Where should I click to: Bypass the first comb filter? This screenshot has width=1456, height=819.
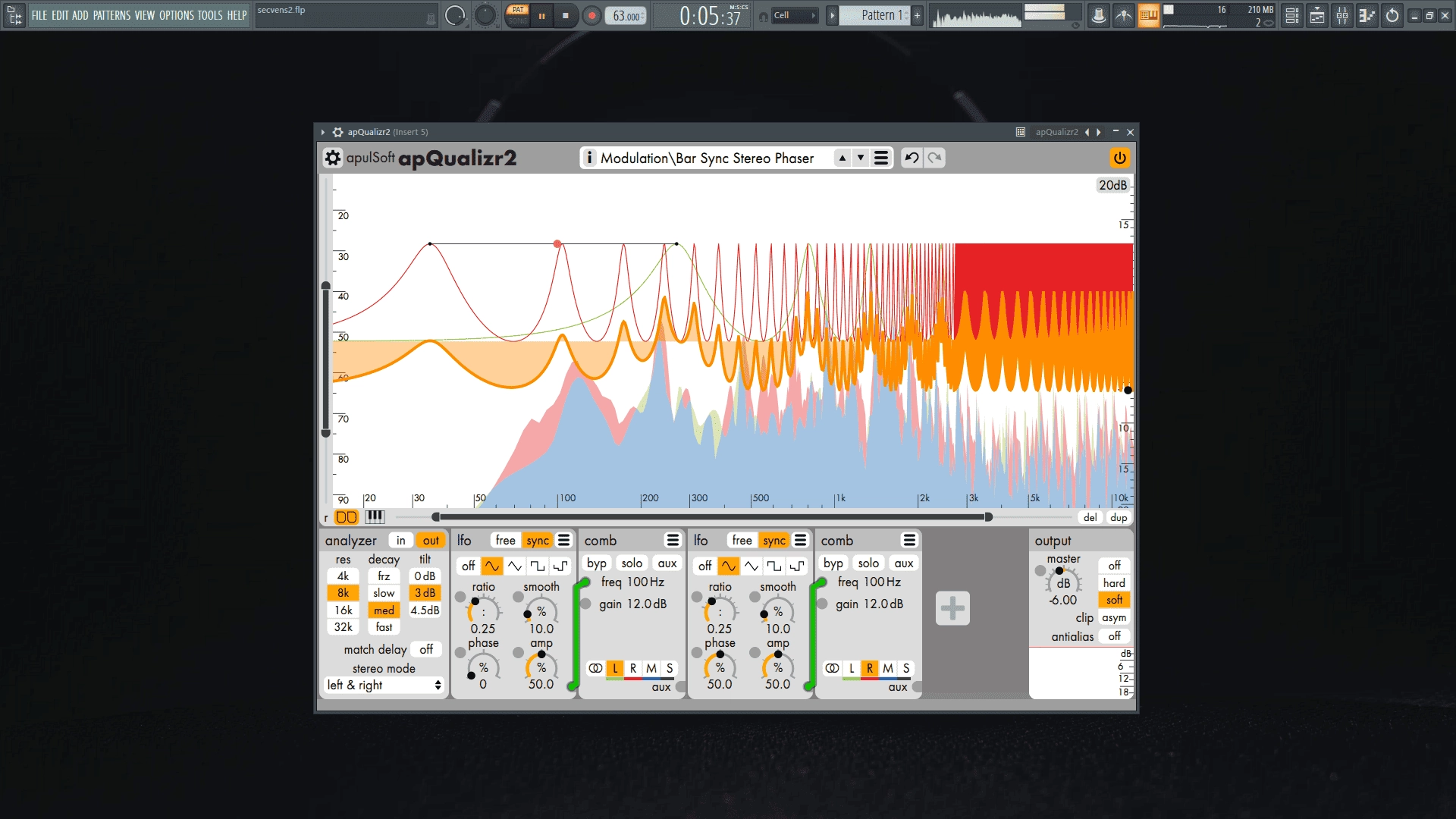pos(597,563)
